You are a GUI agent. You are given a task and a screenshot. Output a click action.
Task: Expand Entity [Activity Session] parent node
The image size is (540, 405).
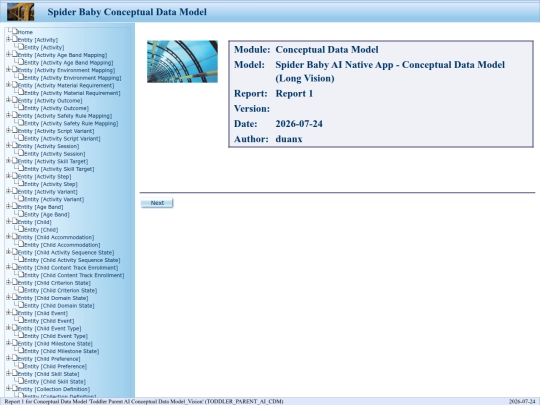point(9,145)
